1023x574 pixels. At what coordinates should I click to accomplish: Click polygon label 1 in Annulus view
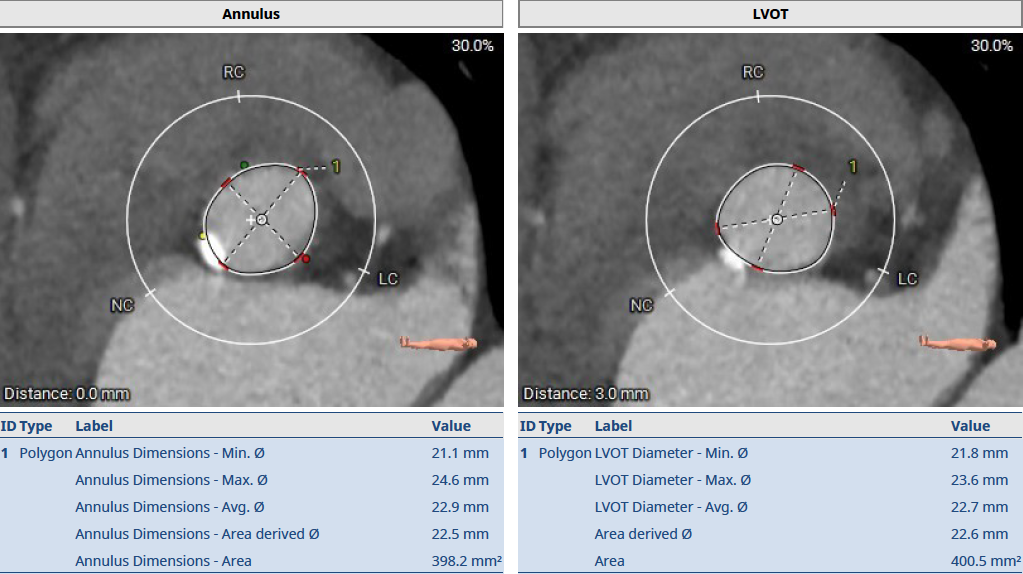coord(336,166)
